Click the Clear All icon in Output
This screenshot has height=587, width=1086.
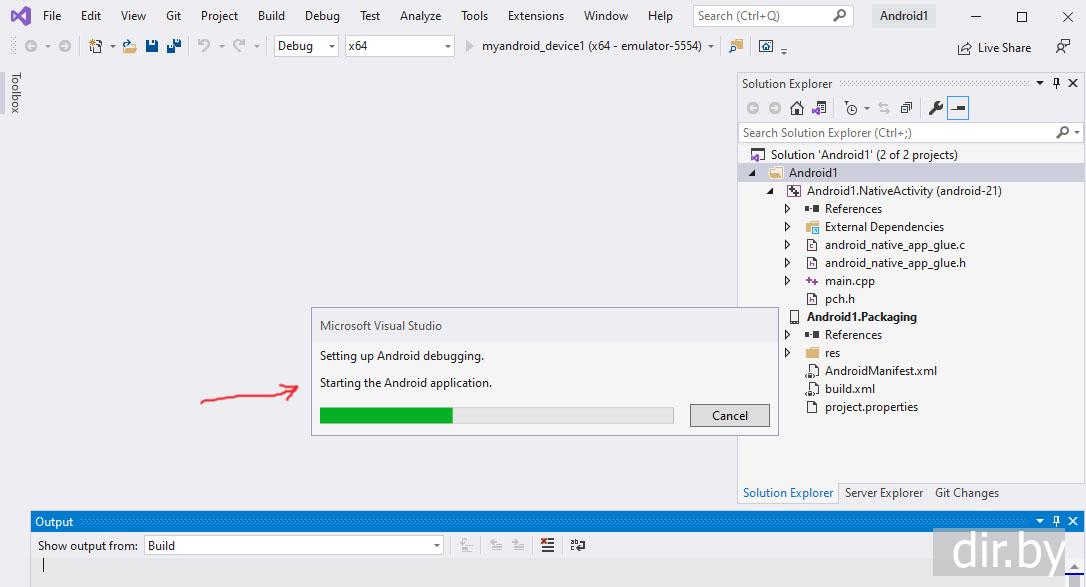(x=547, y=545)
